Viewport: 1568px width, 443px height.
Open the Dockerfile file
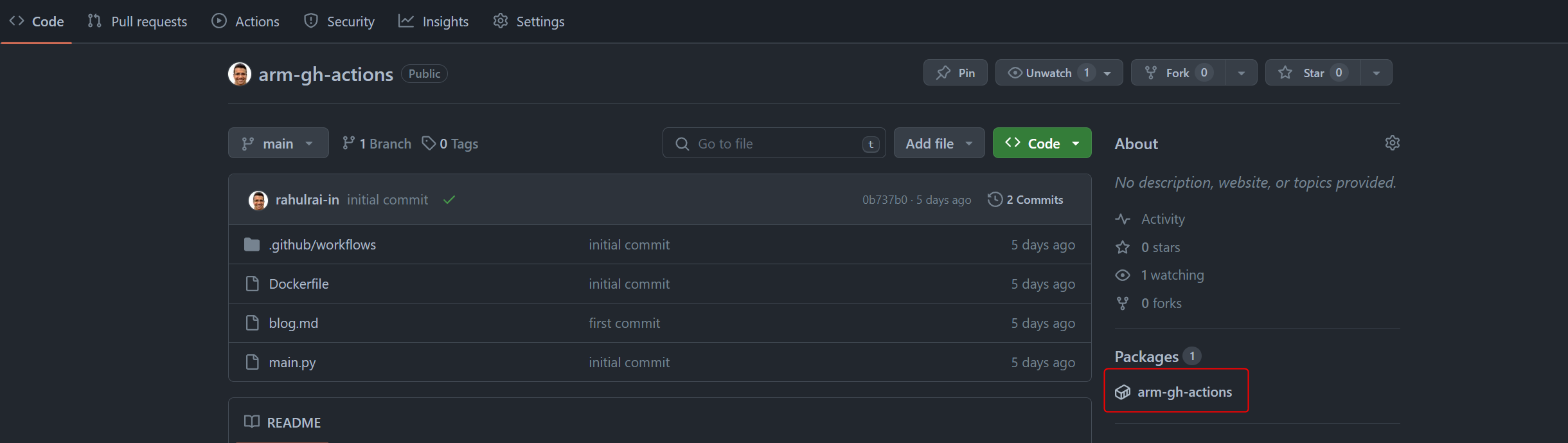(298, 284)
